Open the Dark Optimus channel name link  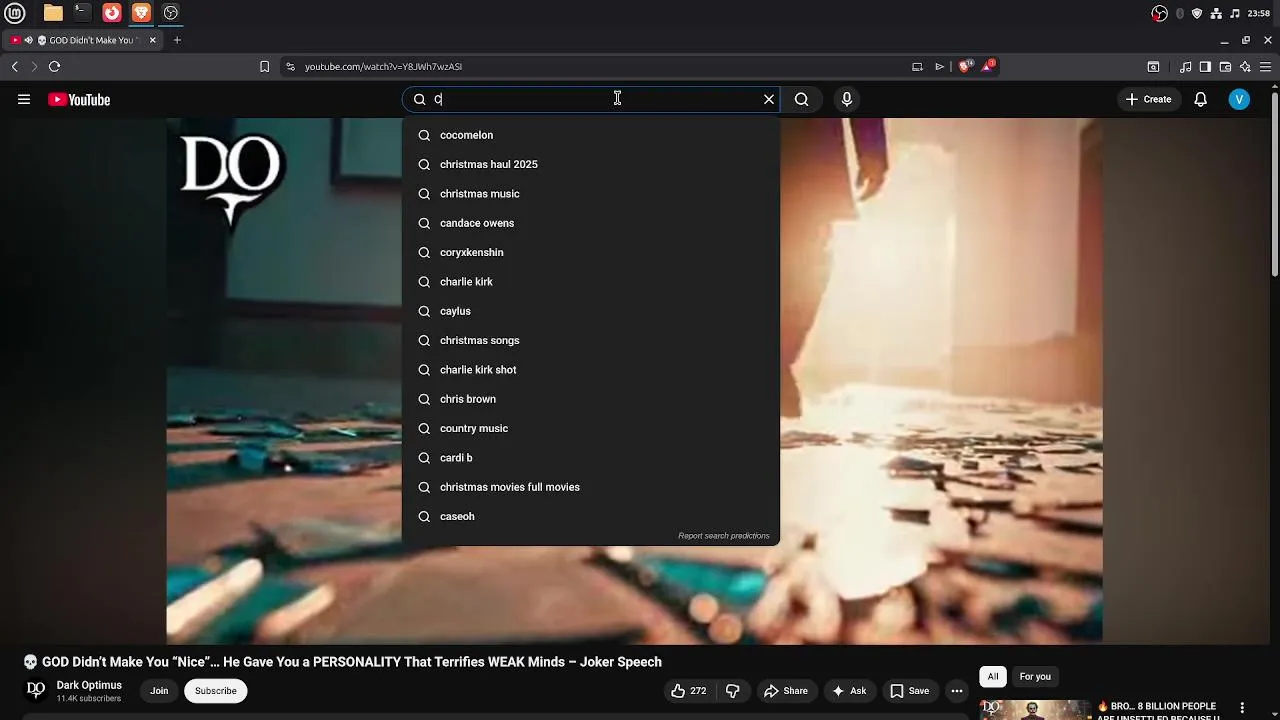tap(89, 685)
